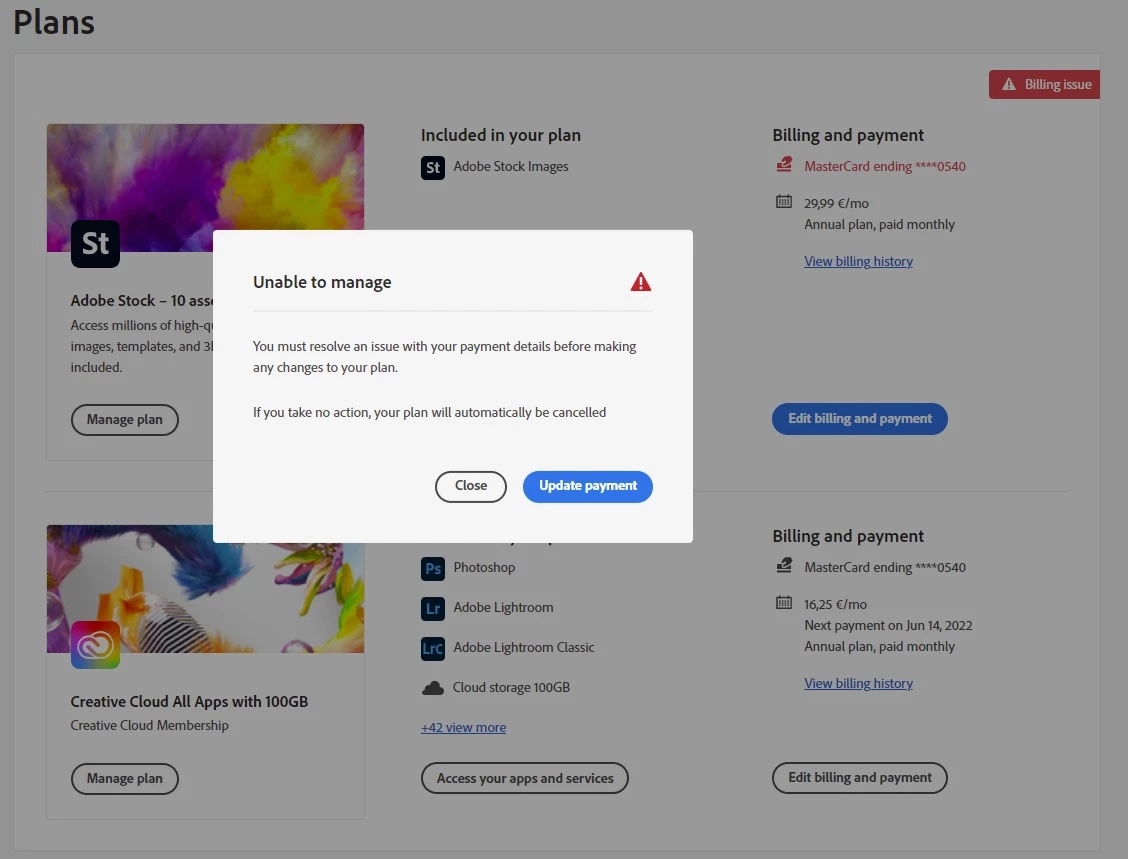Click the red warning triangle in the dialog
Screen dimensions: 1128x859
tap(640, 282)
